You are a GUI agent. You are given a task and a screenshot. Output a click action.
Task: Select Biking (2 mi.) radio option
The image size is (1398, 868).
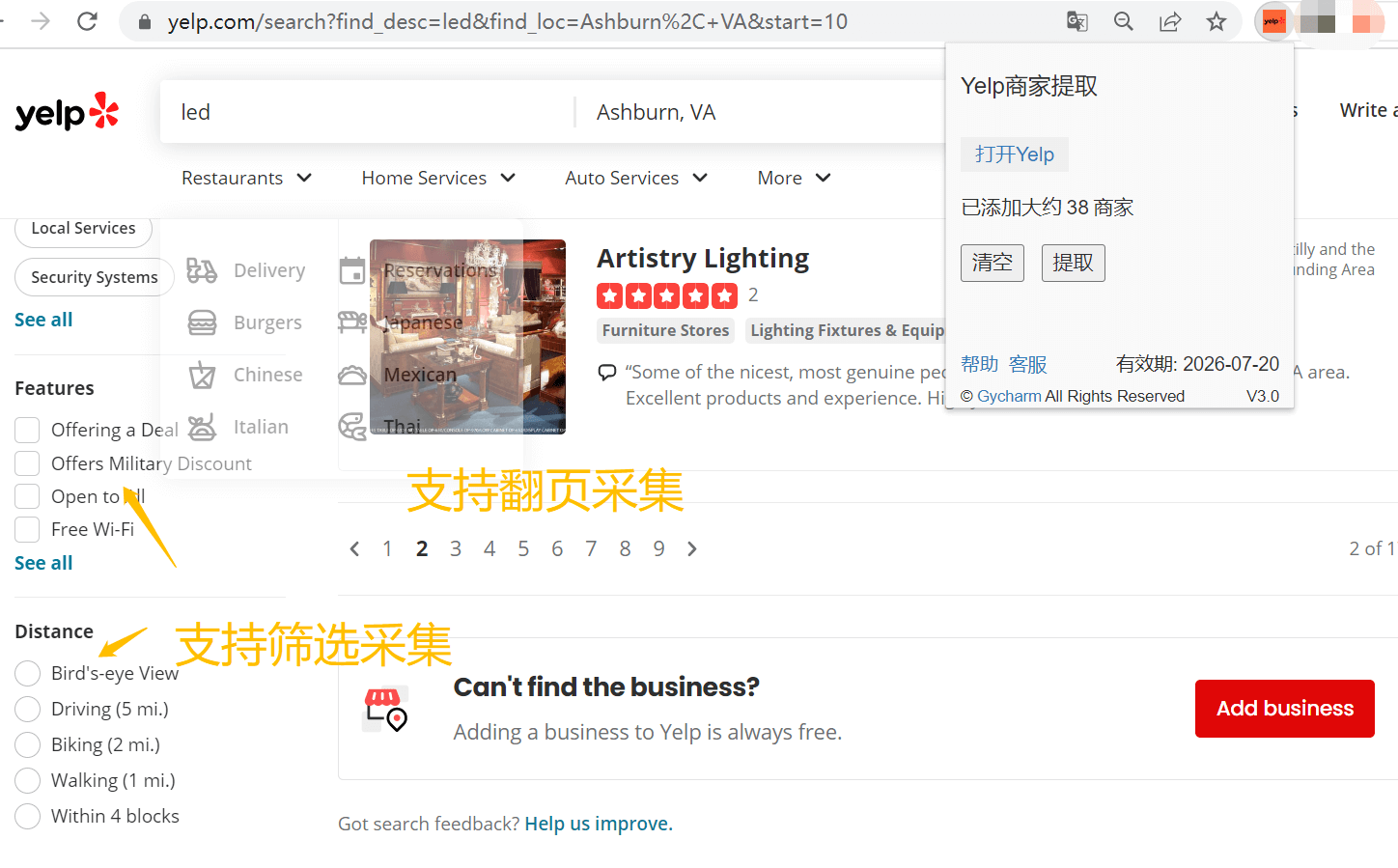pos(27,744)
